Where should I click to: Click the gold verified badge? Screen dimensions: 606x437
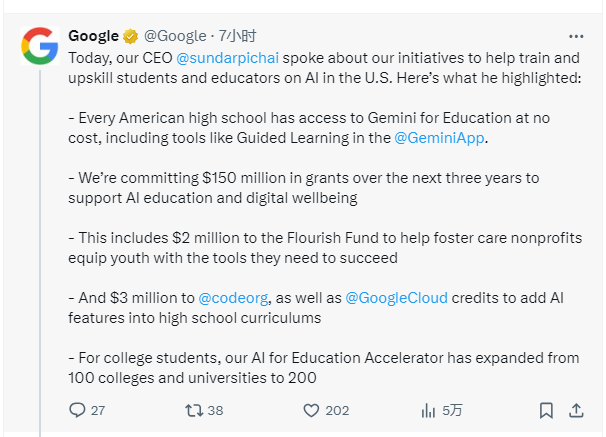pos(130,37)
